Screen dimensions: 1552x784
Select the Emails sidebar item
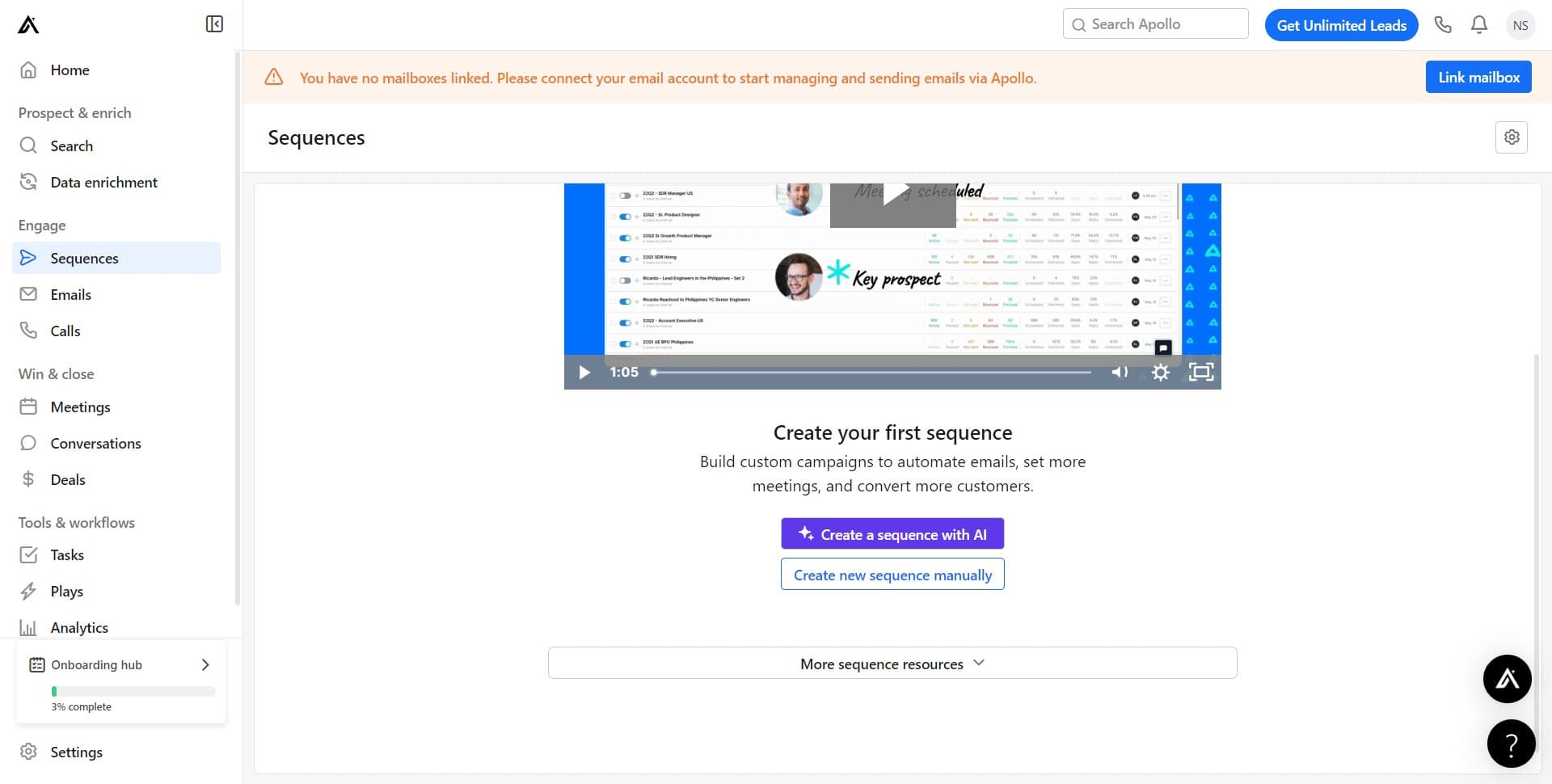(70, 294)
